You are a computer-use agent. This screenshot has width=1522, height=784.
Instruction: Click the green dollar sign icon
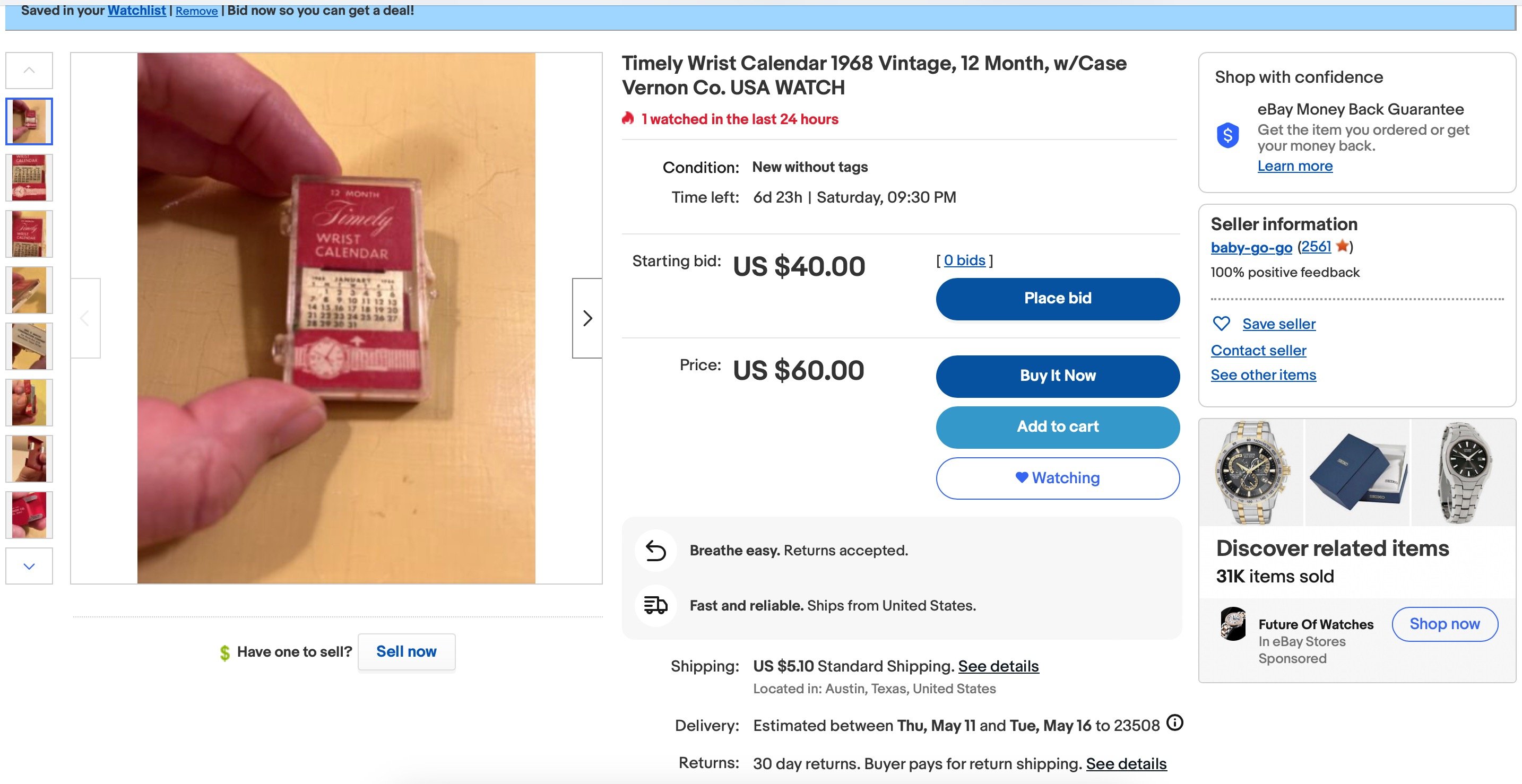(224, 652)
